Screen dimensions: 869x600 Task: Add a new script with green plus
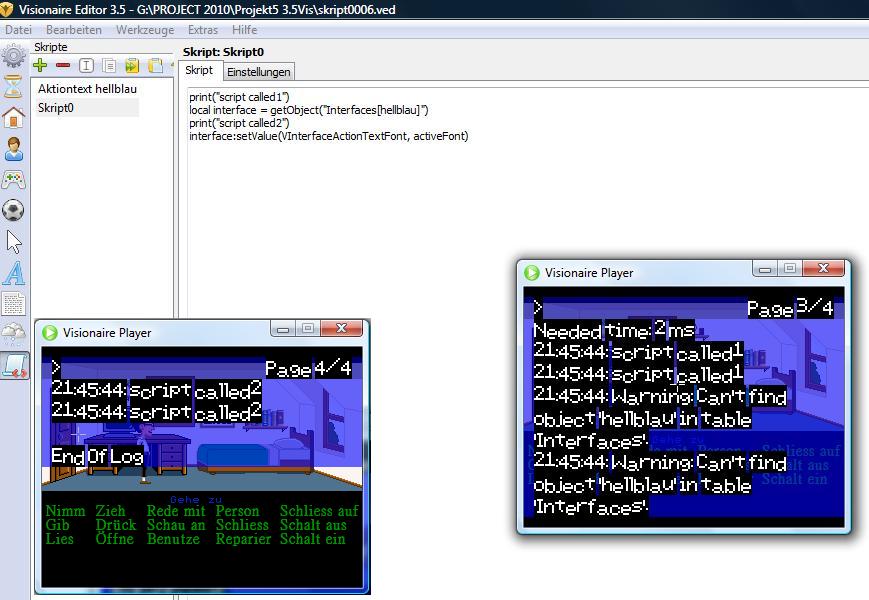(40, 65)
